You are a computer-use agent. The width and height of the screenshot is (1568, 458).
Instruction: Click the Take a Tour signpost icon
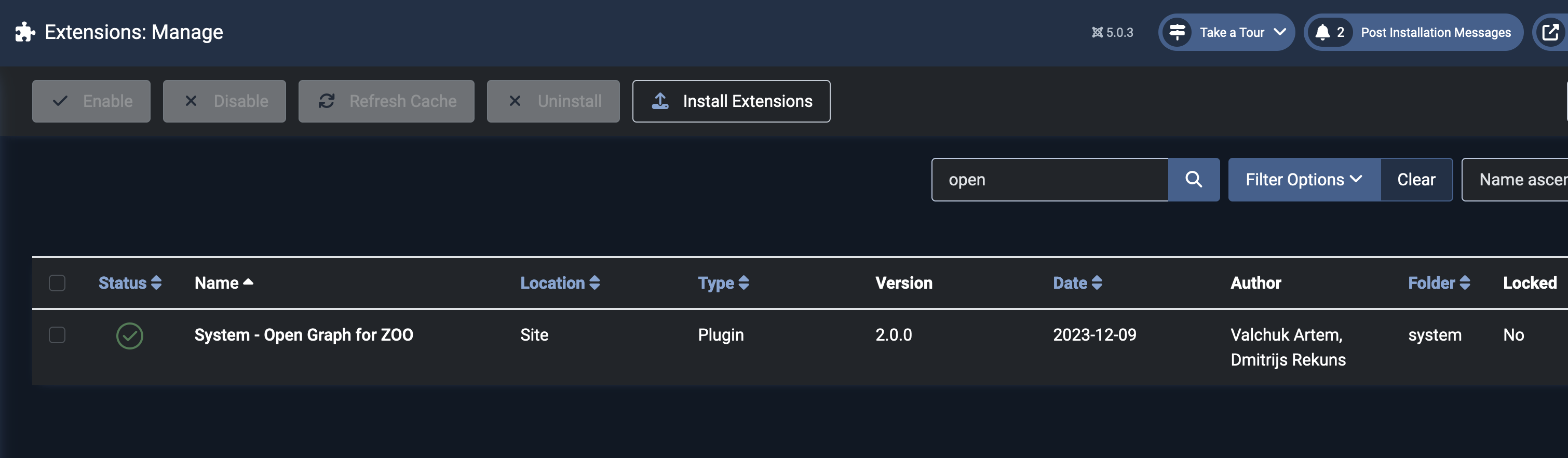(1177, 32)
